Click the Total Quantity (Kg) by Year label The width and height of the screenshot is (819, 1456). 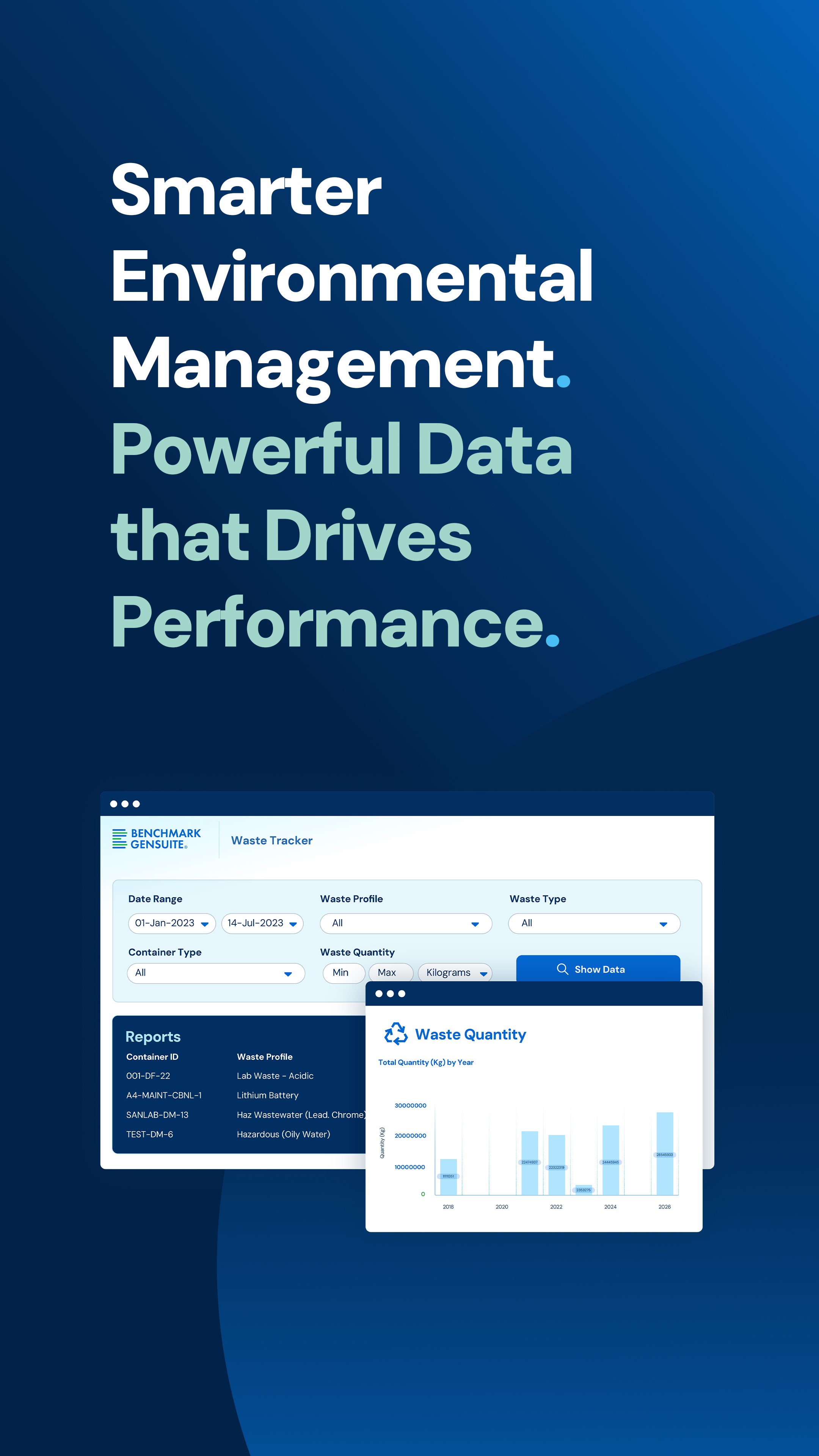tap(426, 1062)
